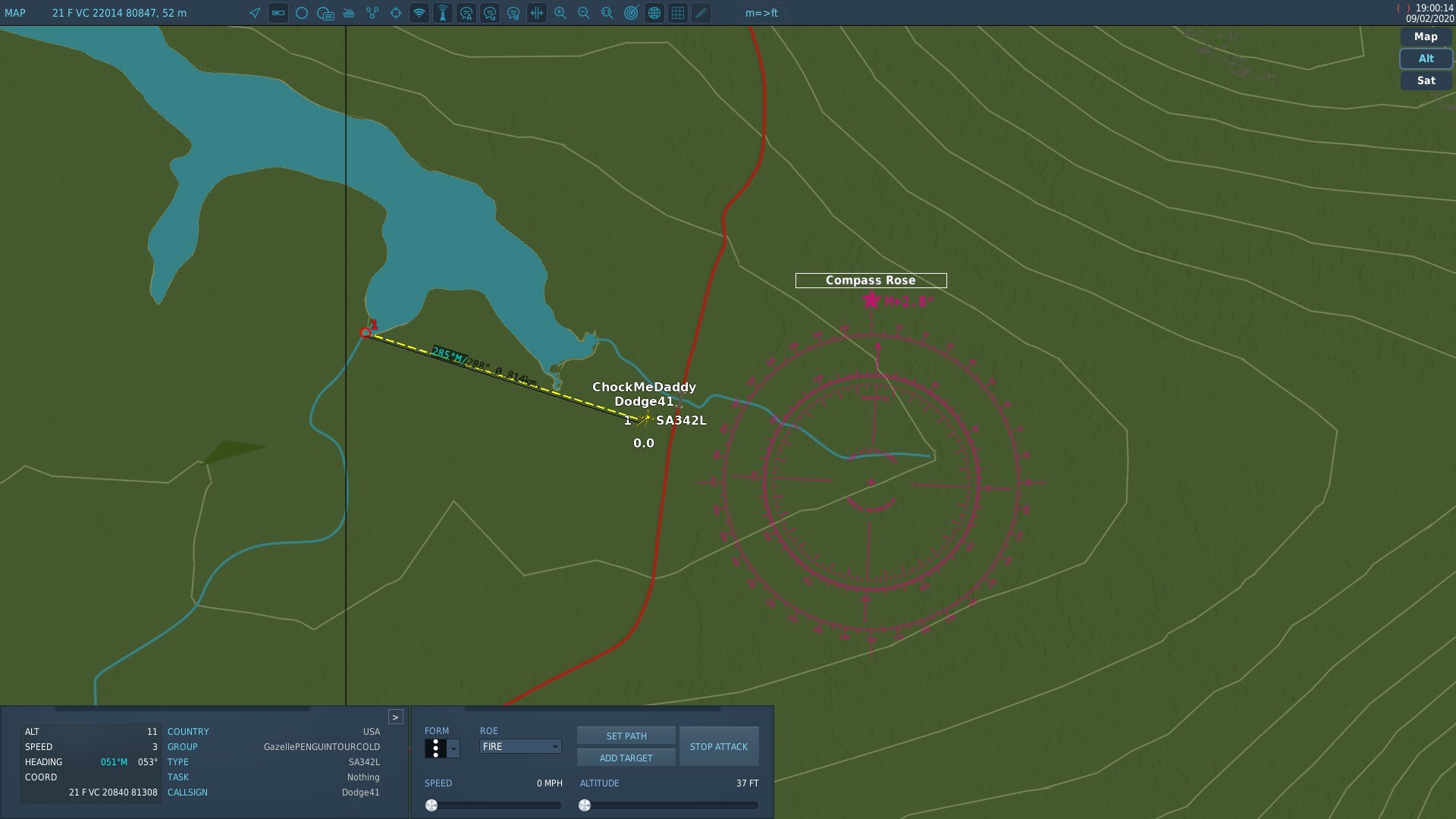The width and height of the screenshot is (1456, 819).
Task: Switch to Map view layer
Action: tap(1426, 36)
